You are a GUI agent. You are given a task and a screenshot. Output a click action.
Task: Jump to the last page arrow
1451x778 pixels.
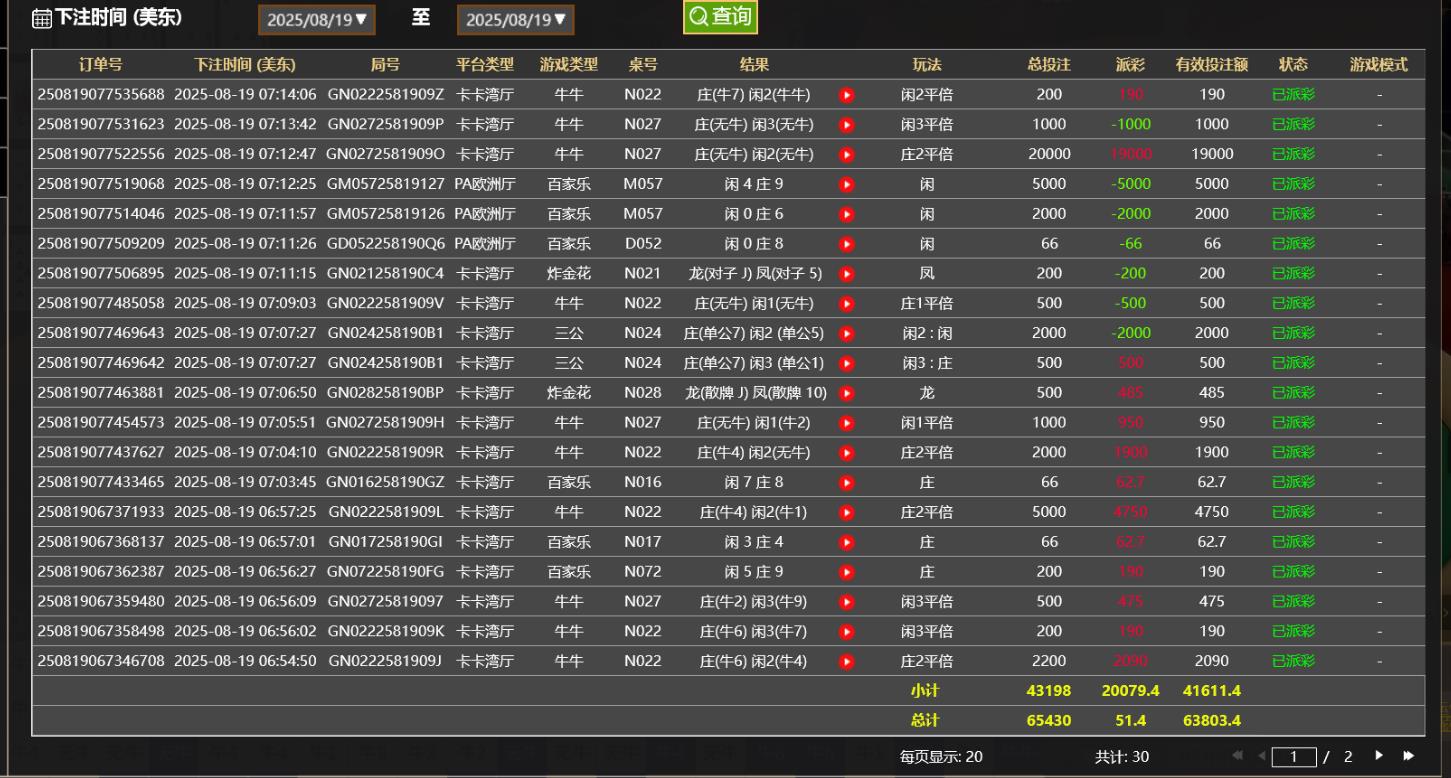[1409, 756]
